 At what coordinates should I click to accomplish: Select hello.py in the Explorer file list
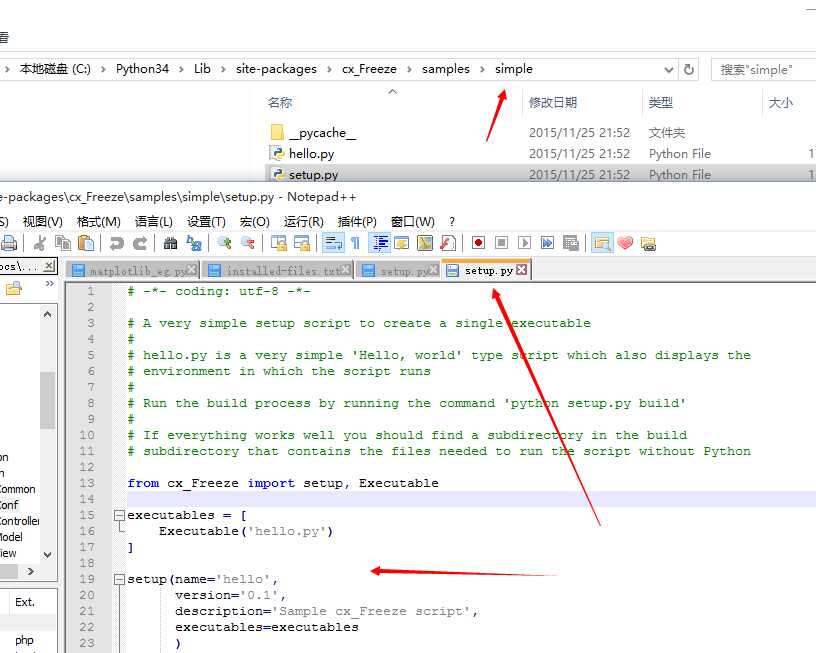[312, 154]
